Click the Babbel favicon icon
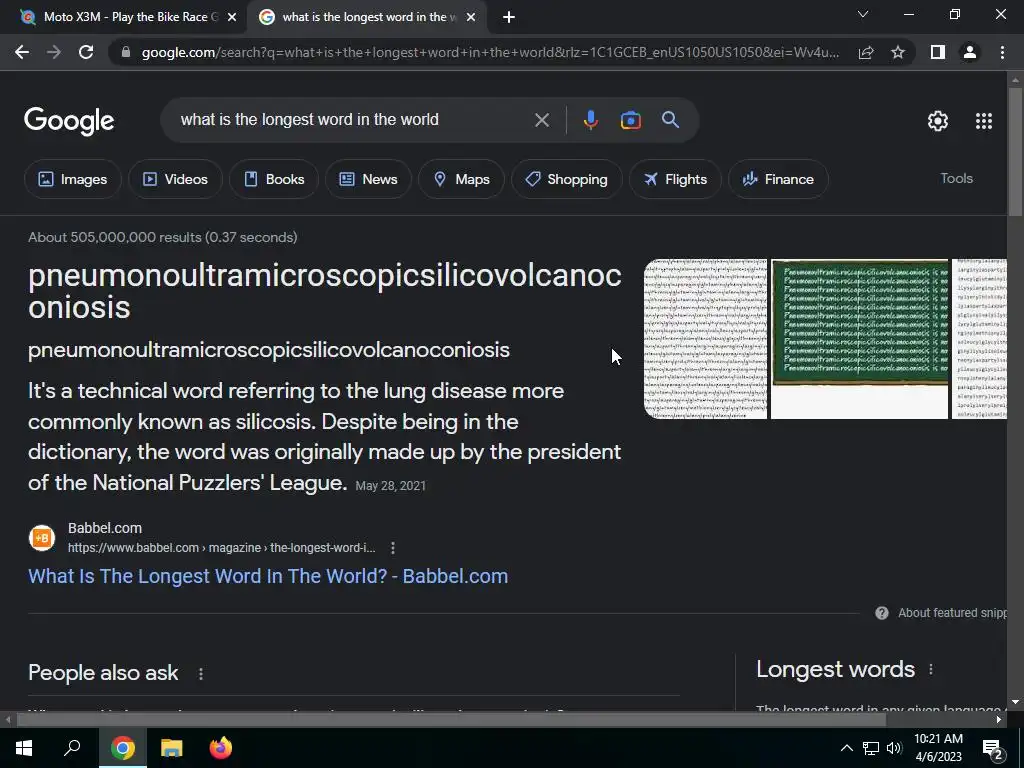1024x768 pixels. (42, 538)
